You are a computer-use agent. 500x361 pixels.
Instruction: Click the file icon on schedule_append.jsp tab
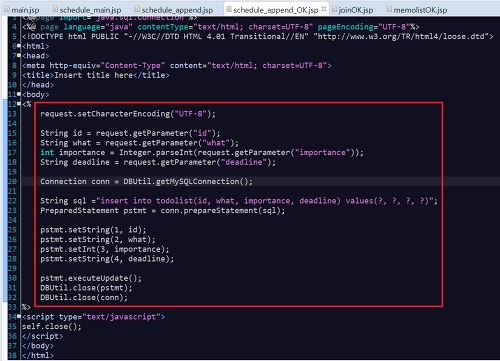click(137, 9)
